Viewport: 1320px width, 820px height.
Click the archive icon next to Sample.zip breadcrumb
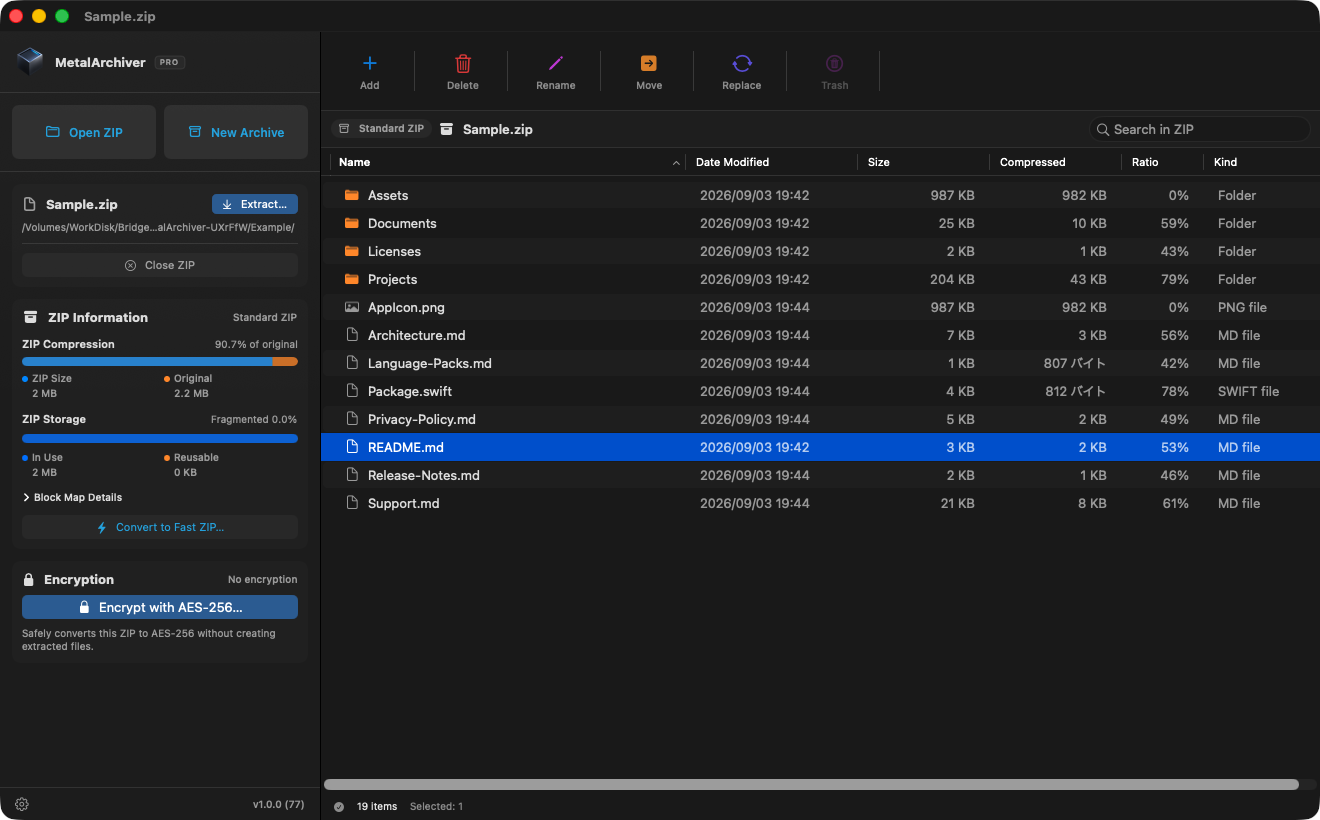click(x=446, y=129)
